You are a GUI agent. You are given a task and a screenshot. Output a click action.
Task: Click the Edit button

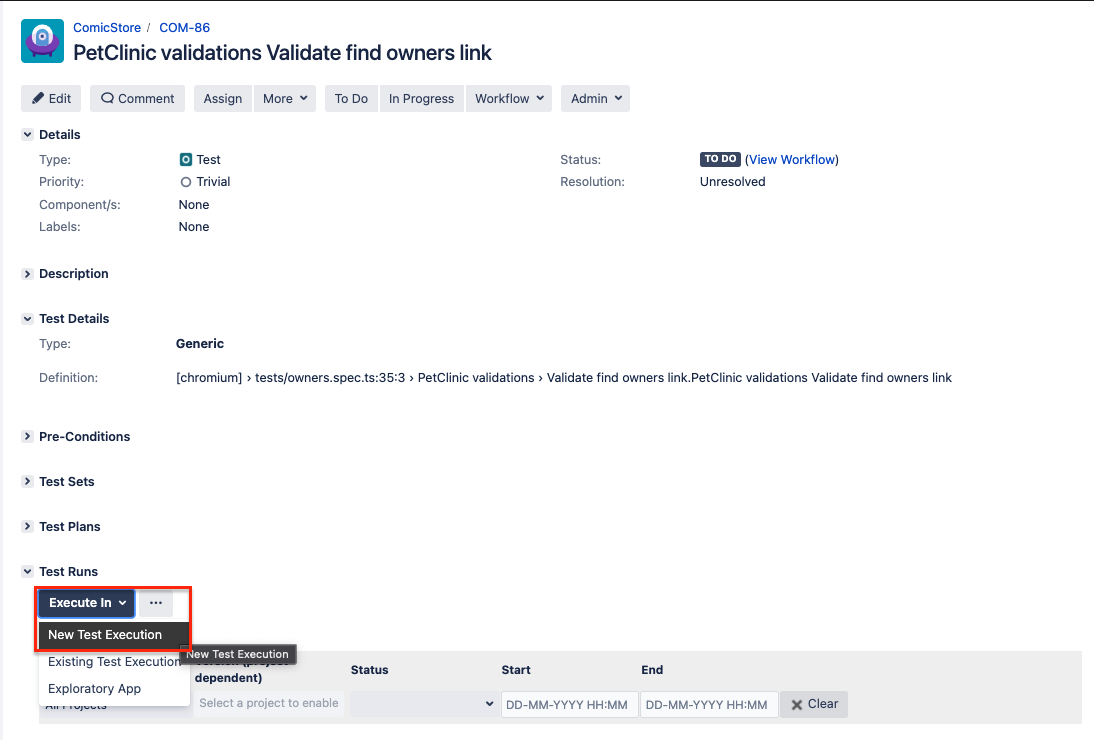51,98
